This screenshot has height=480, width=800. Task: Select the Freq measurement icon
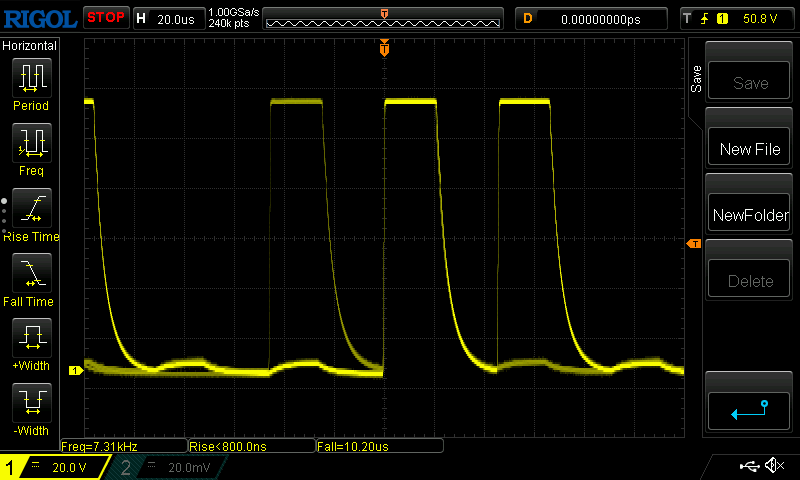[x=31, y=144]
